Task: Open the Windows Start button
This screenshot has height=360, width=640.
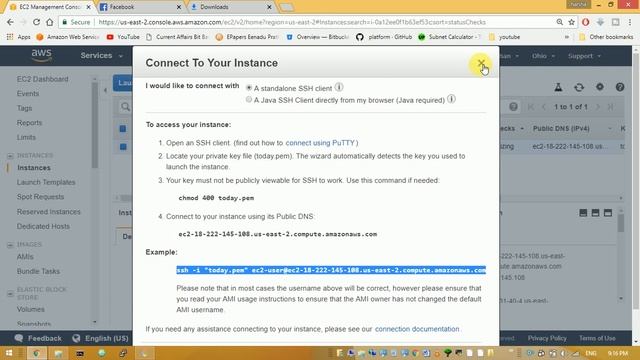Action: click(x=9, y=353)
